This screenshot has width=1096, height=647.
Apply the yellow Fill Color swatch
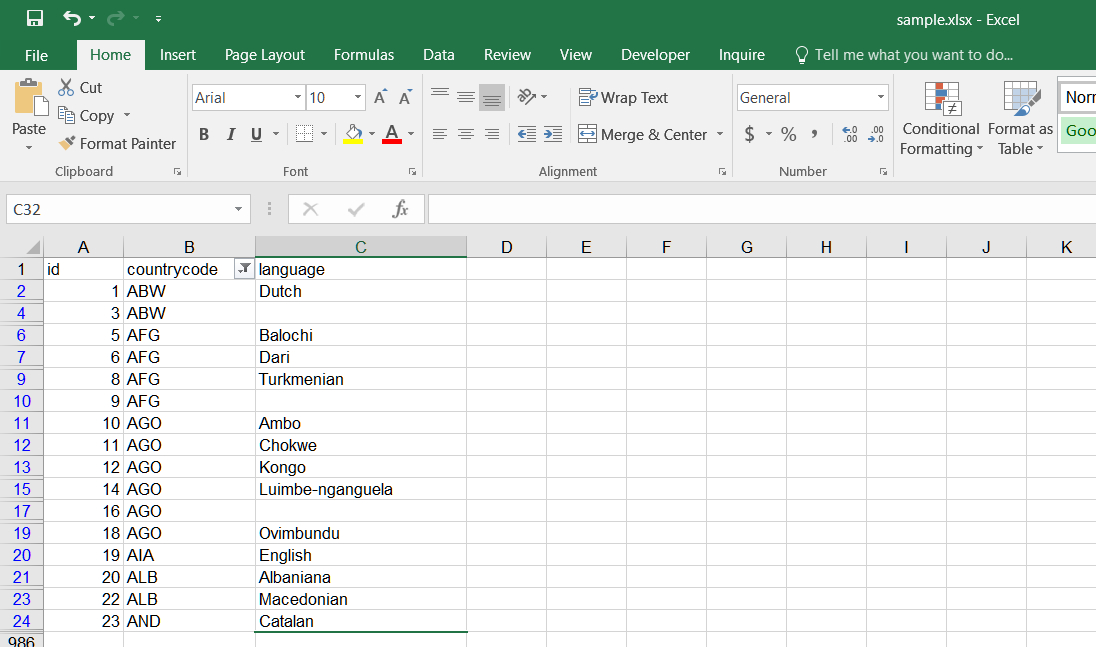click(x=353, y=134)
